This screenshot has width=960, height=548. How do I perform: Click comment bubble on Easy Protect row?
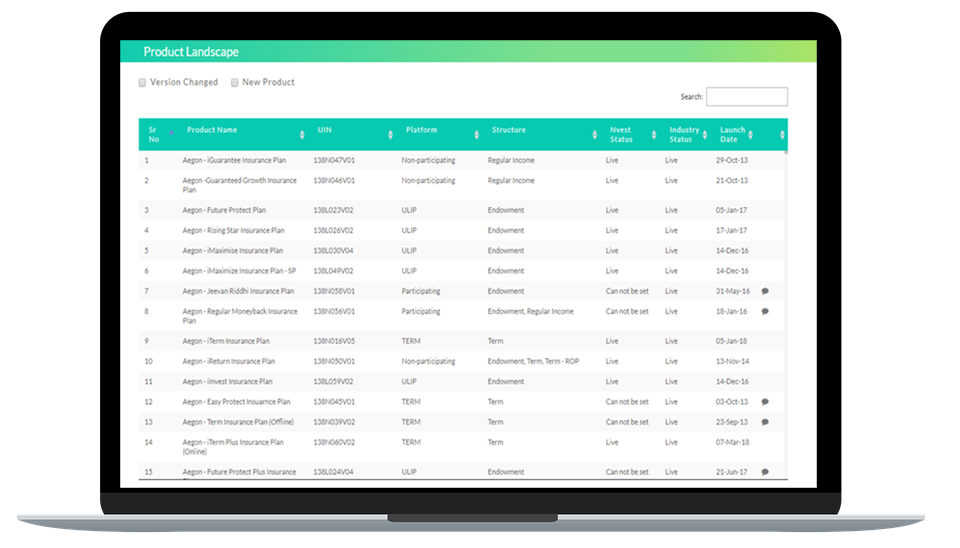(765, 402)
